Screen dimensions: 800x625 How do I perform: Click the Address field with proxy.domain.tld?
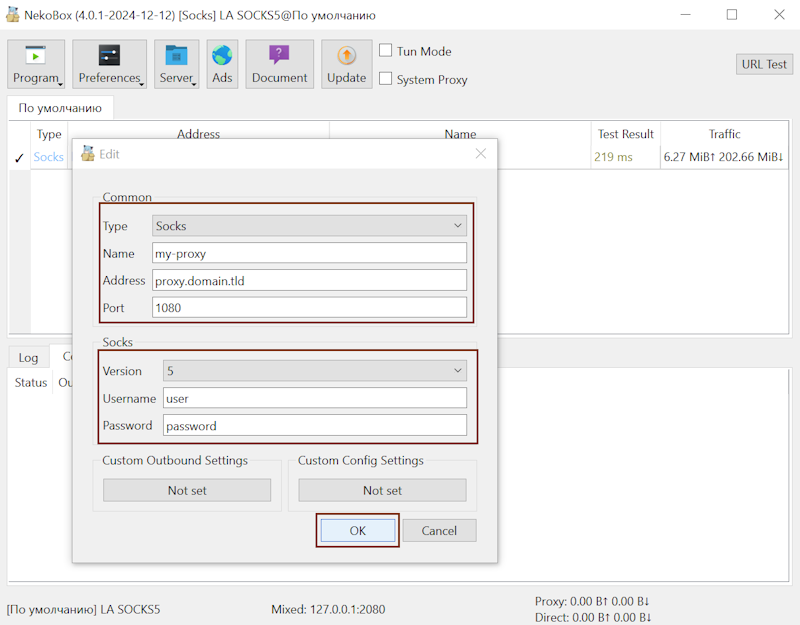(309, 281)
